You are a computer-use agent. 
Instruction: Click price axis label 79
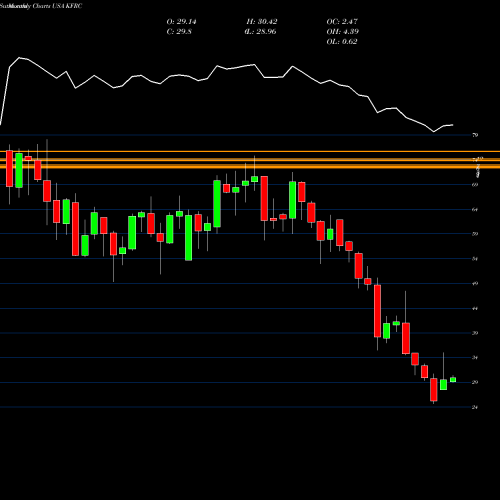[475, 135]
